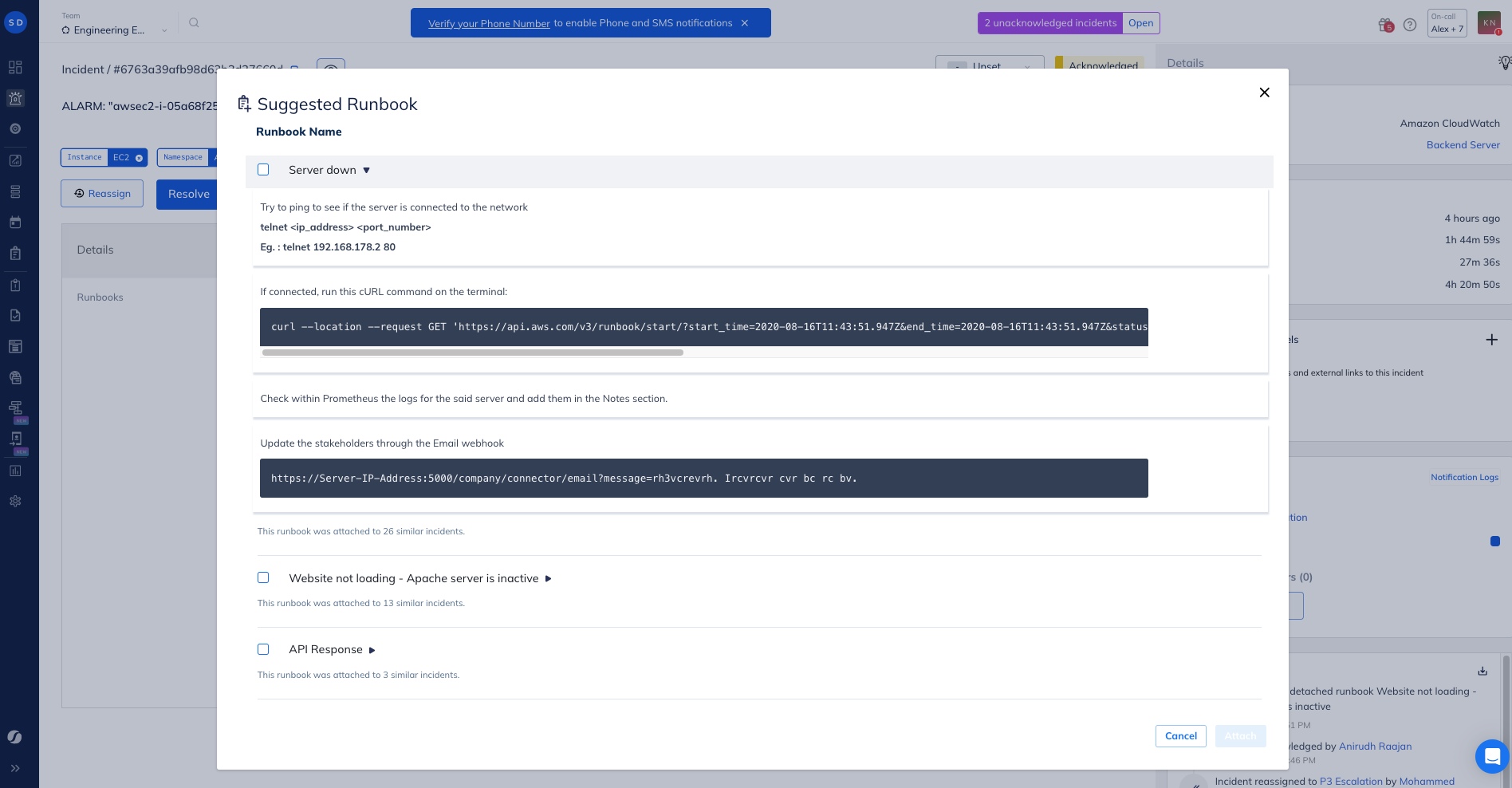1512x788 pixels.
Task: Expand the API Response runbook arrow
Action: coord(372,651)
